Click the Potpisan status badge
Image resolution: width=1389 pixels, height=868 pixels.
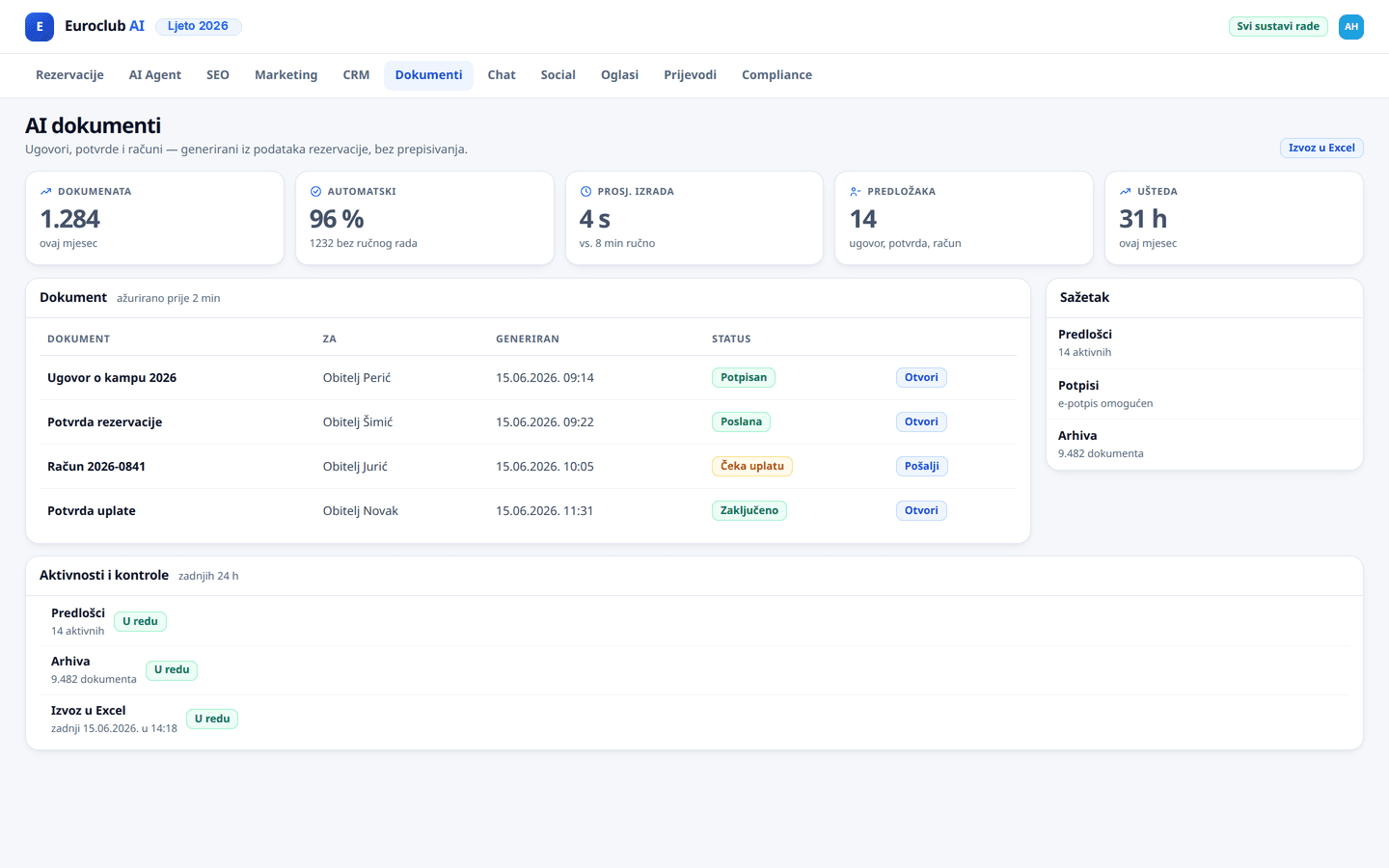(744, 378)
